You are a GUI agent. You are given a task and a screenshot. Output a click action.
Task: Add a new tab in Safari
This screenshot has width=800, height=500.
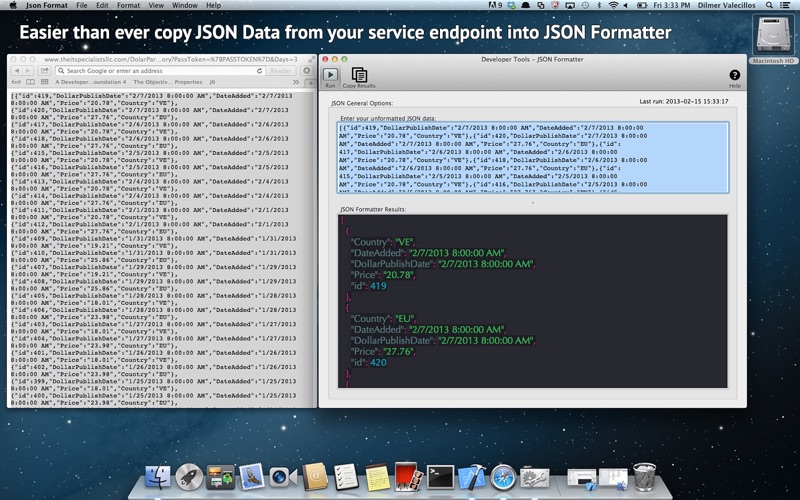[x=309, y=83]
